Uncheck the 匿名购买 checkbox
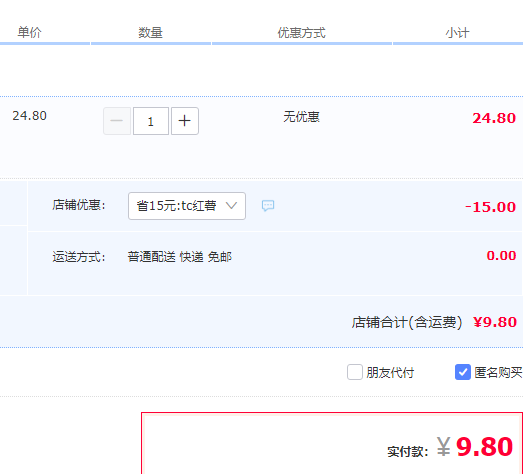Screen dimensions: 528x474 click(463, 372)
